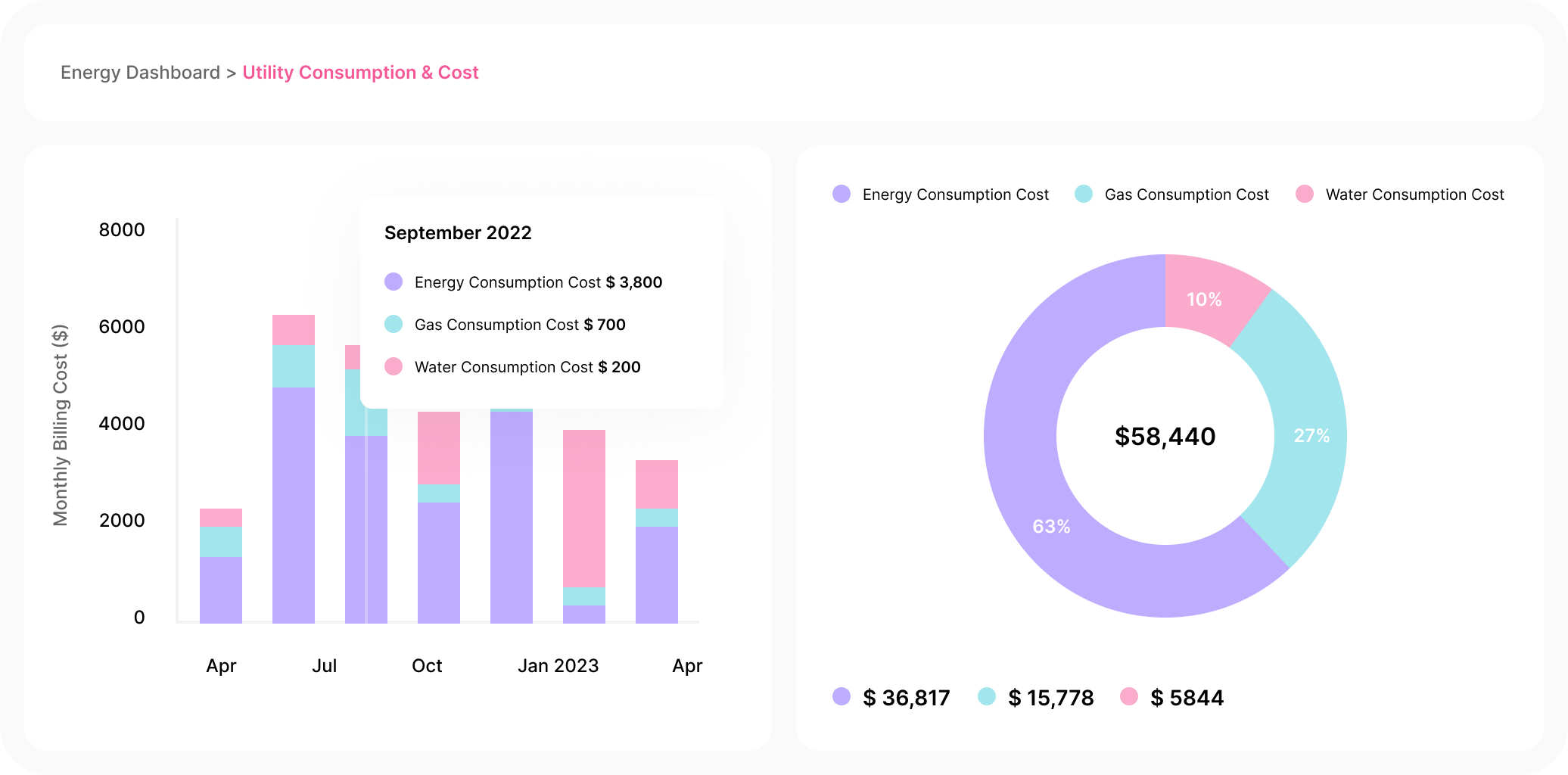Select the 63% purple donut segment
The height and width of the screenshot is (775, 1568).
pyautogui.click(x=1052, y=525)
